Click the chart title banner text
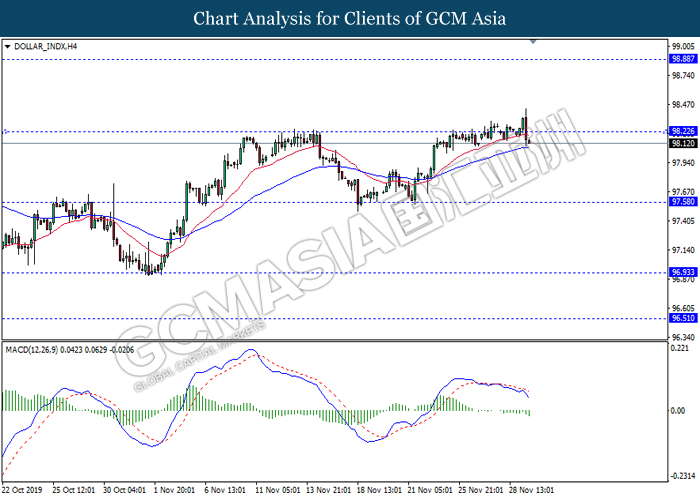Image resolution: width=700 pixels, height=500 pixels. (x=349, y=19)
